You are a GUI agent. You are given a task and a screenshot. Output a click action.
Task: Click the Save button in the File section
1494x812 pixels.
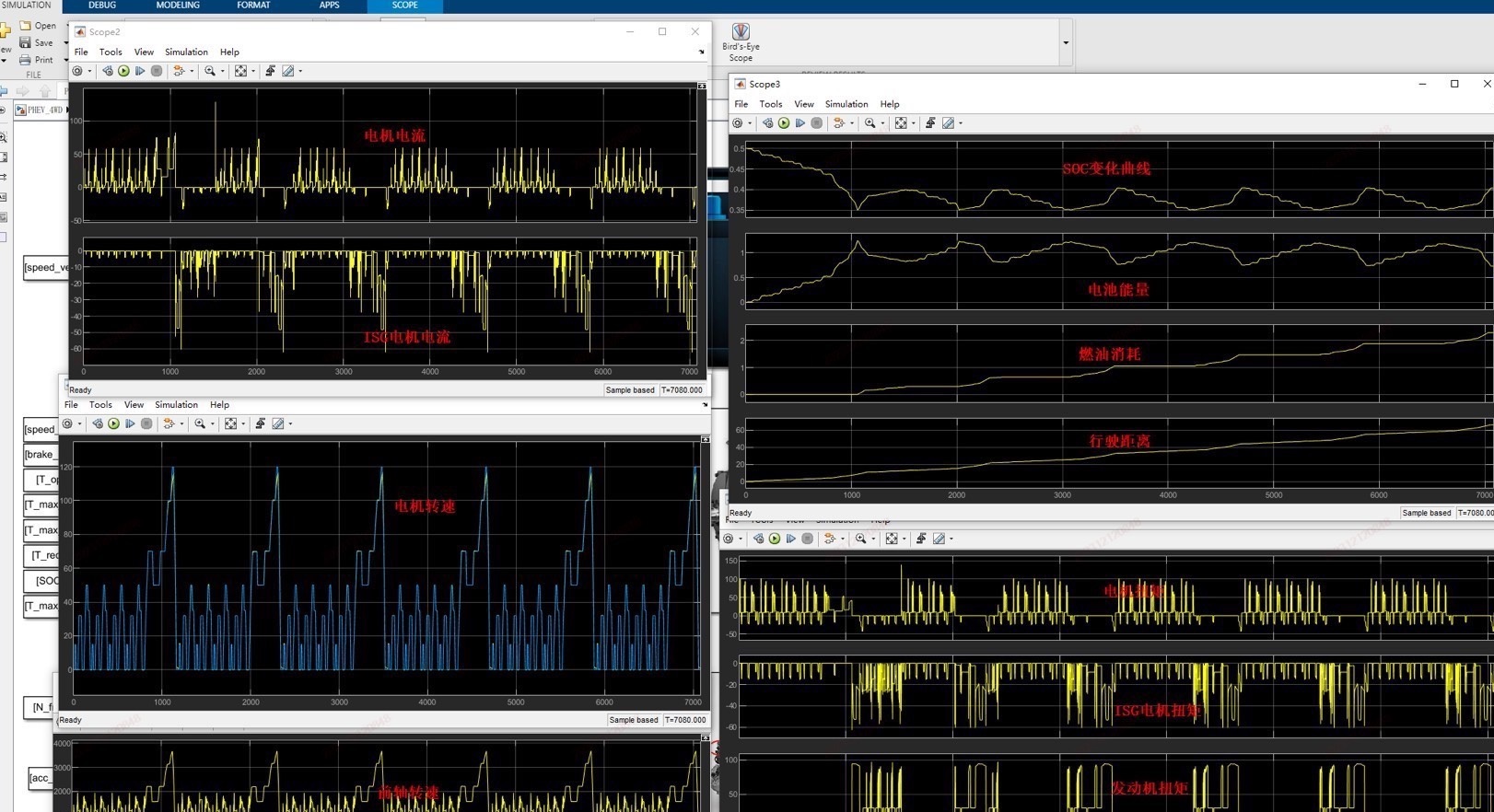point(37,42)
